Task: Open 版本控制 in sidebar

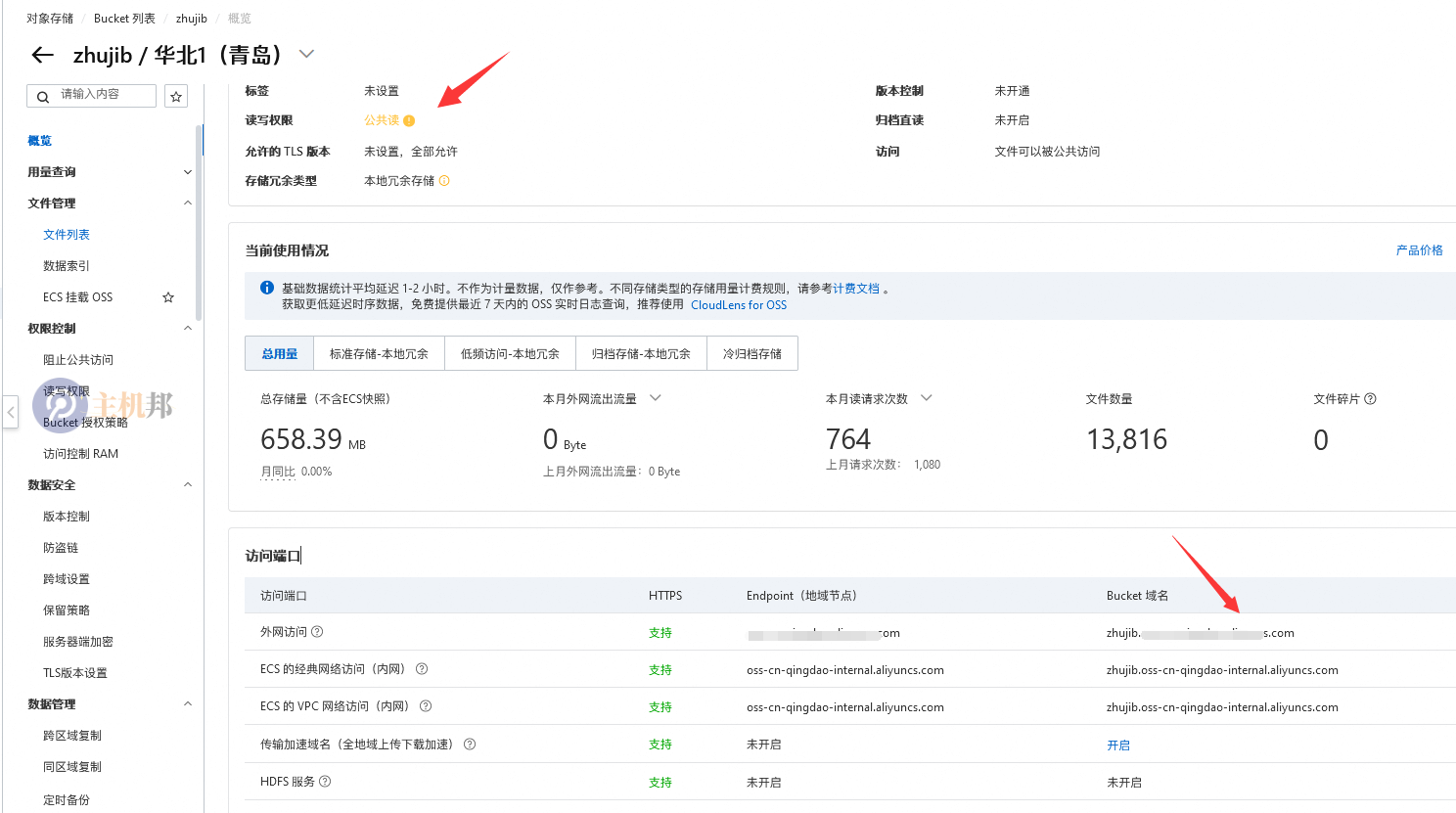Action: (x=67, y=517)
